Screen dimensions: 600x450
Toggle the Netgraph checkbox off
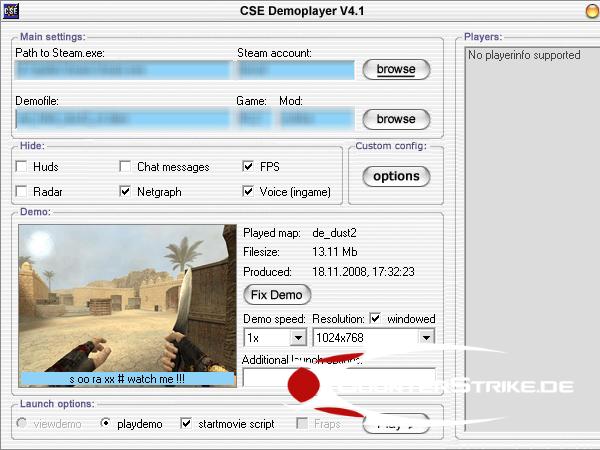(x=126, y=191)
